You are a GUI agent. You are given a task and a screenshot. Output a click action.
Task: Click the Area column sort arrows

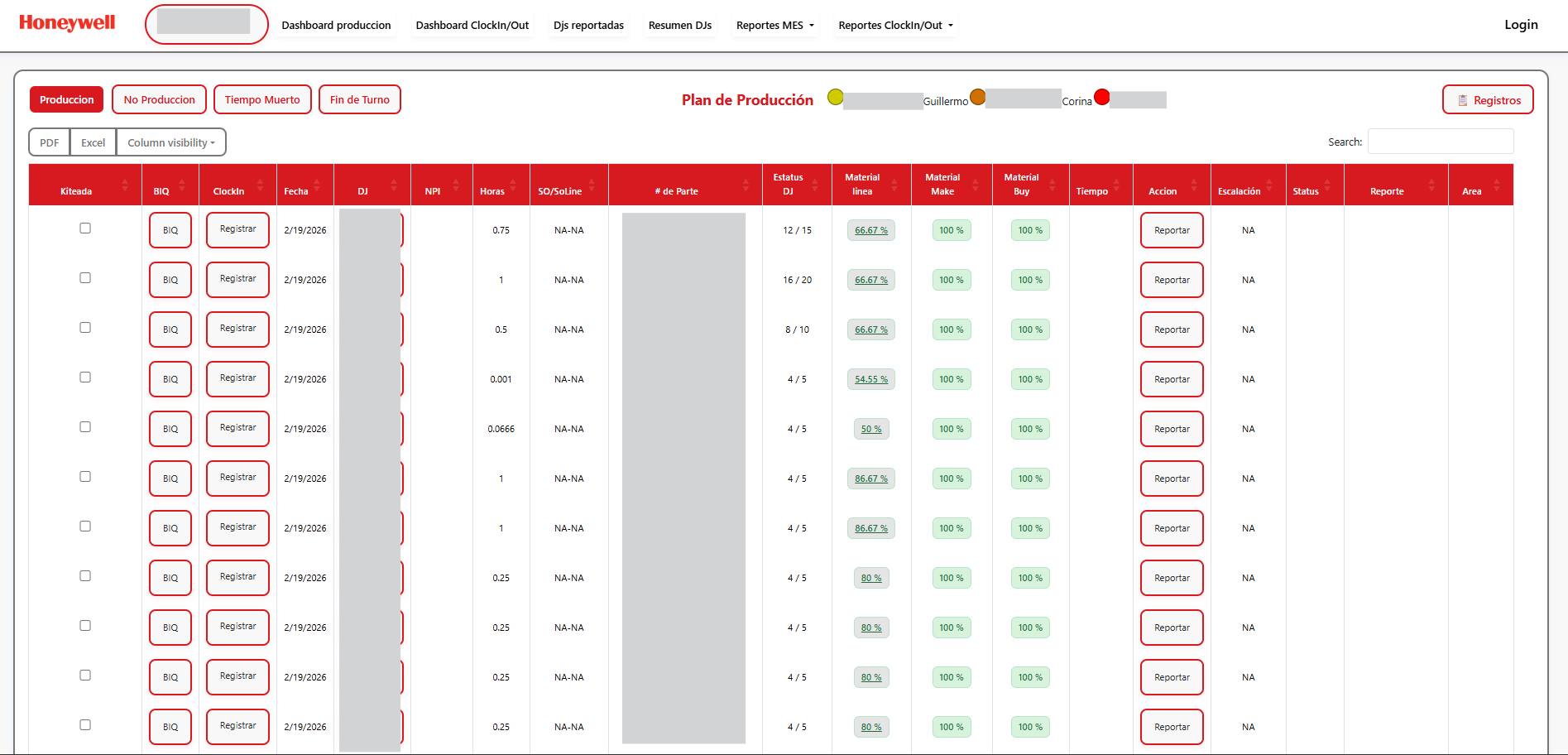pos(1496,185)
